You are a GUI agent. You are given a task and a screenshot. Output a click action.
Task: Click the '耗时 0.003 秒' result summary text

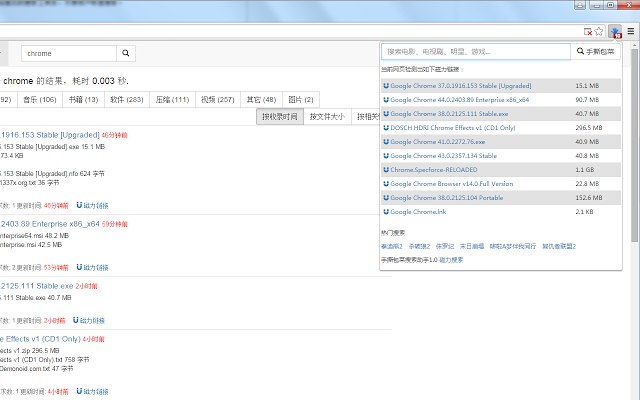tap(100, 81)
